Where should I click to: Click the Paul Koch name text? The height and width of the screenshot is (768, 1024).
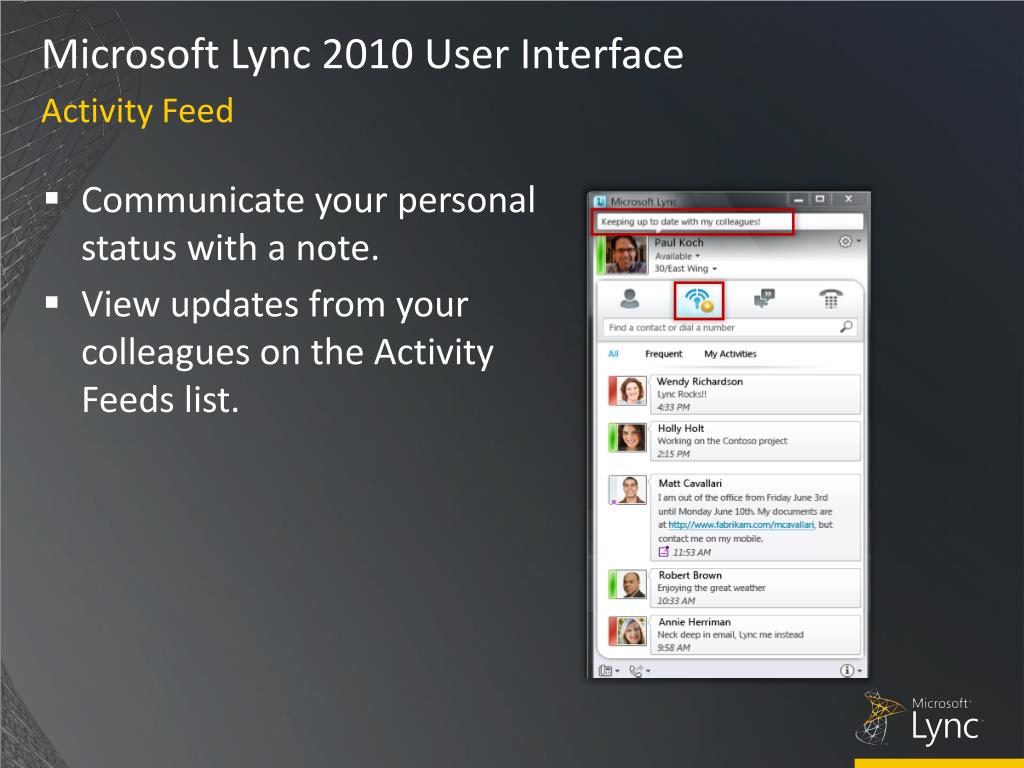point(679,242)
